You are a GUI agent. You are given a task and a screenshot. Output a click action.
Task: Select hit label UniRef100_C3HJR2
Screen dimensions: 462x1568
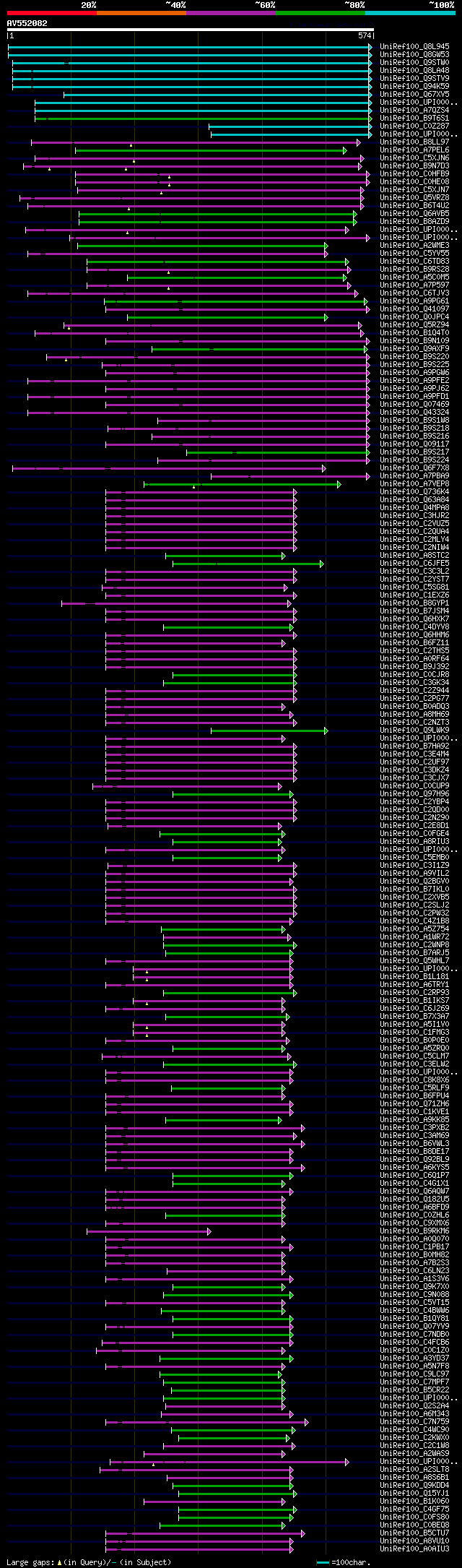click(x=414, y=515)
